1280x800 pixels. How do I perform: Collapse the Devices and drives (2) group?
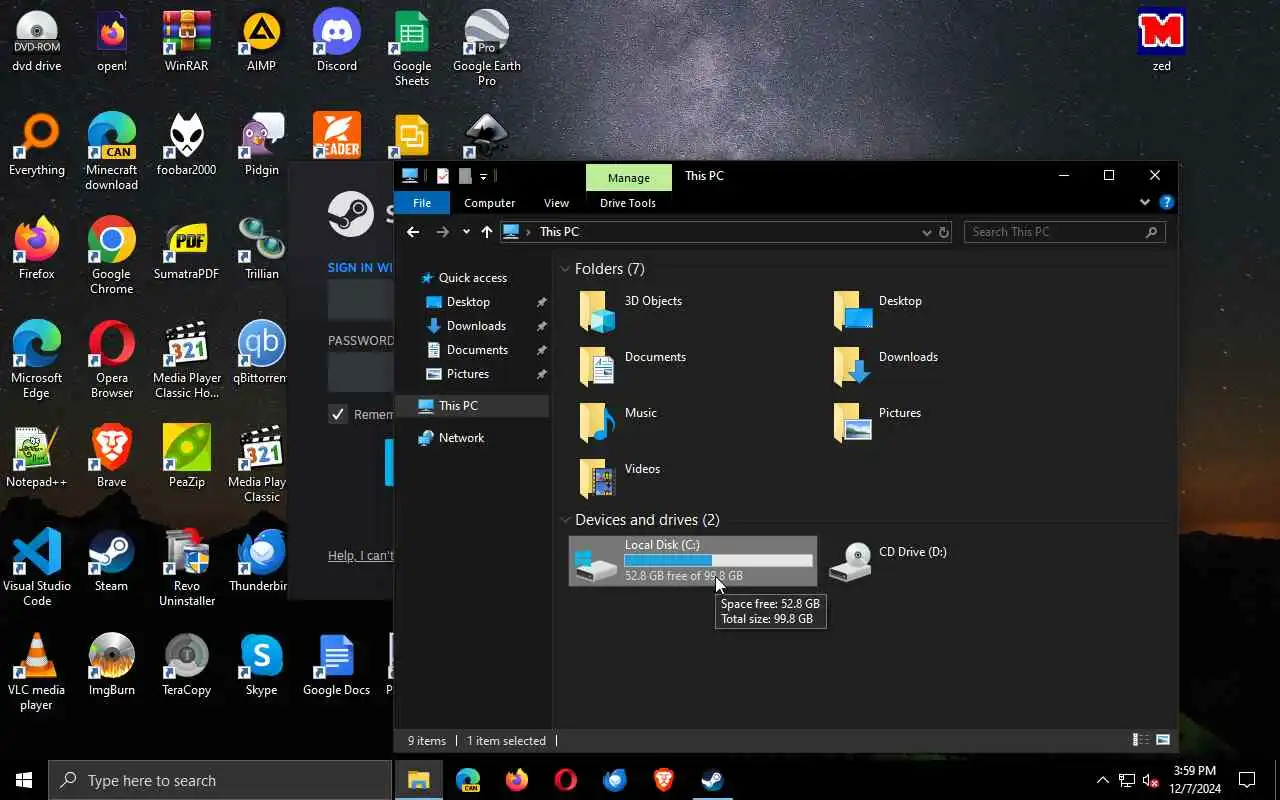click(565, 520)
